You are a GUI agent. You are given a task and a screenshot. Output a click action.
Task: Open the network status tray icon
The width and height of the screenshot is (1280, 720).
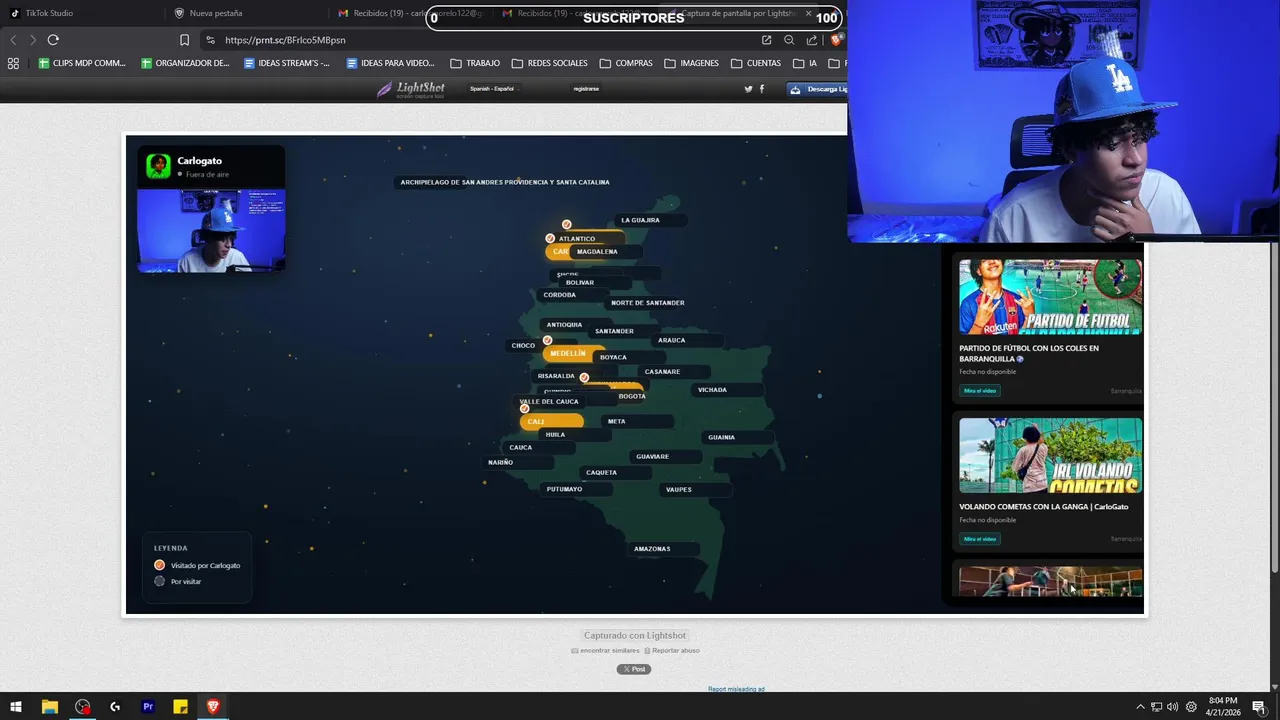click(x=1156, y=706)
